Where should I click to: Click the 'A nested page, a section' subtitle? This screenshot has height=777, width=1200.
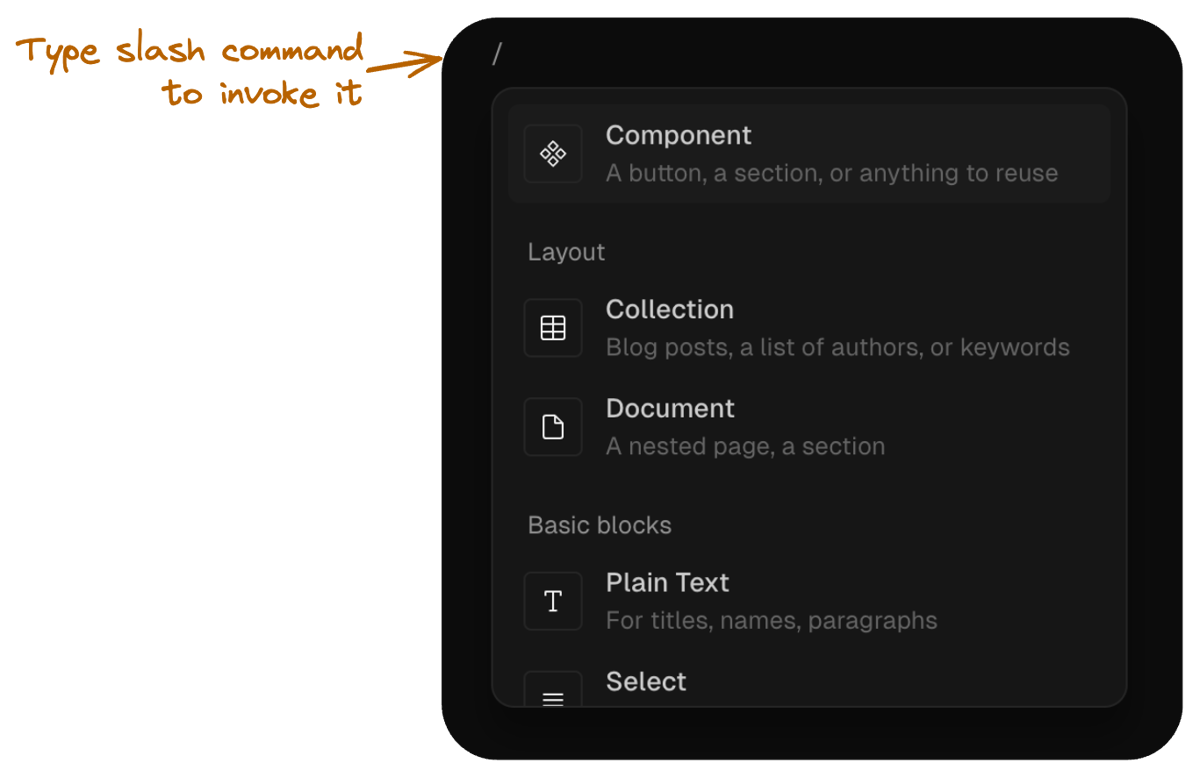tap(744, 446)
